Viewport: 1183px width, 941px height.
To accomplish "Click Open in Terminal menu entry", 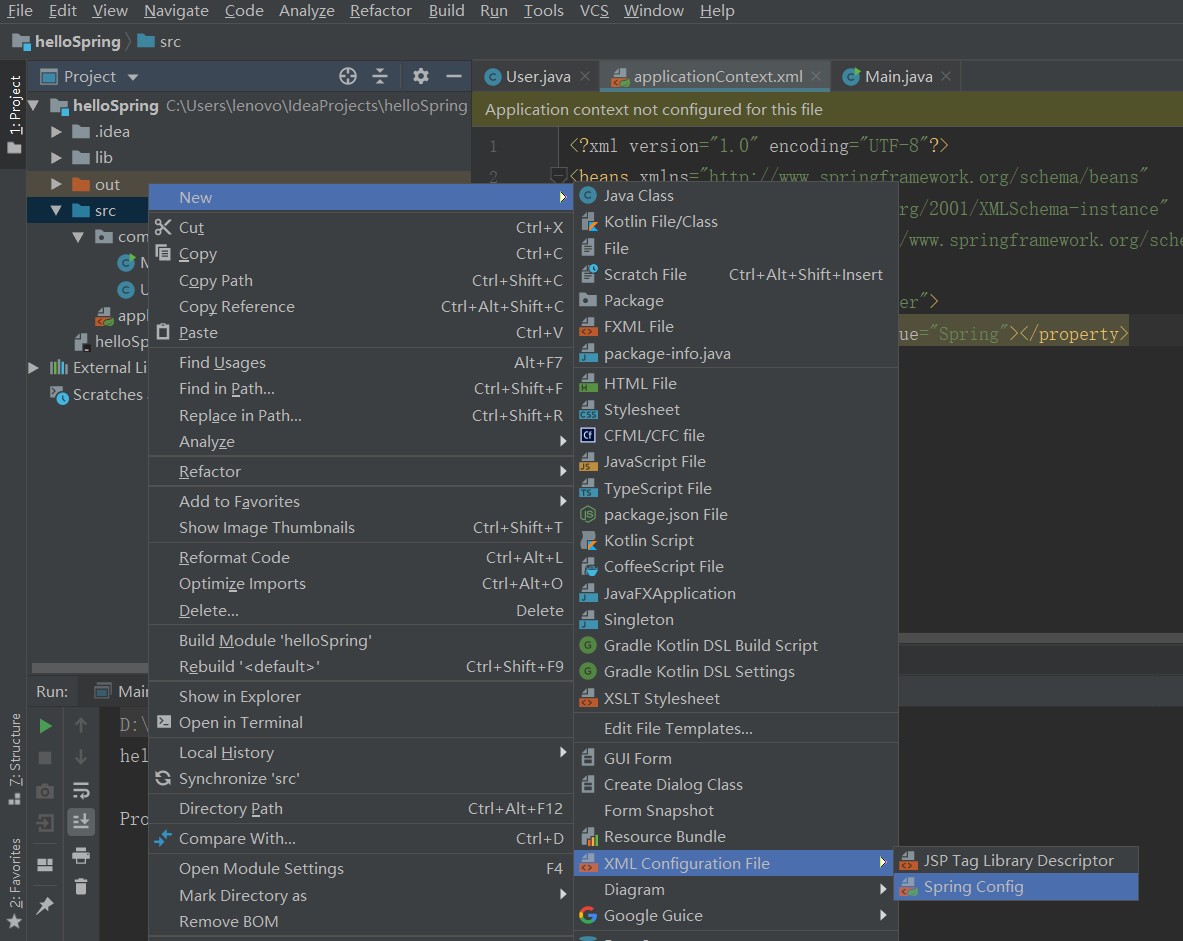I will click(x=361, y=723).
